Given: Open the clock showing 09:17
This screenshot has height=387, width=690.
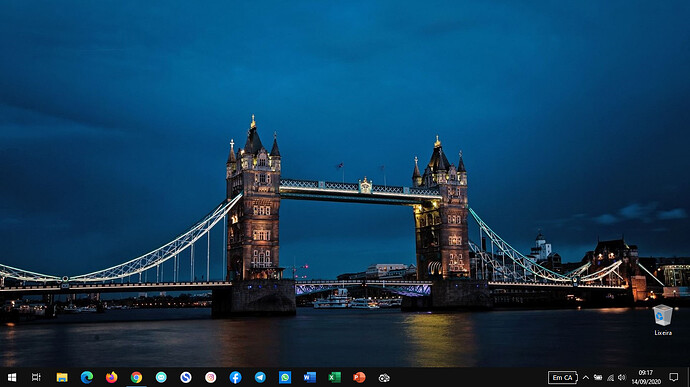Looking at the screenshot, I should [x=646, y=377].
